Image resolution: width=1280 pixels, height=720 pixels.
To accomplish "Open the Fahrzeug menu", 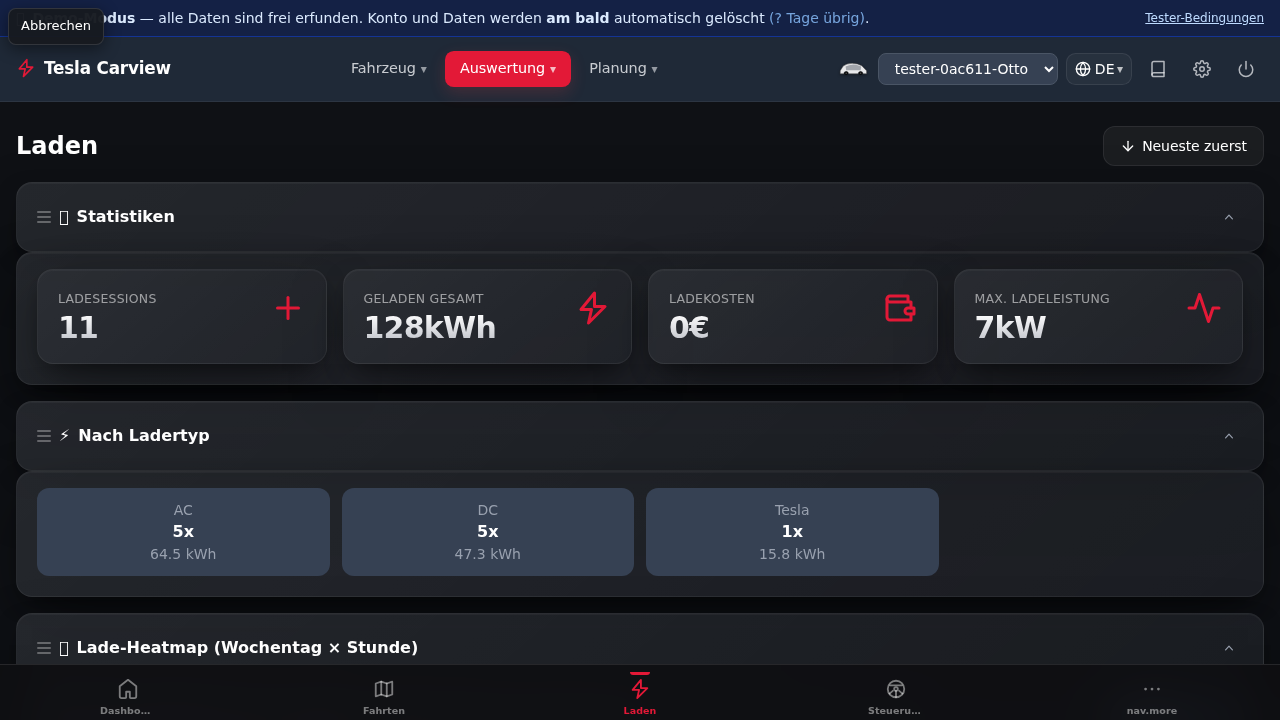I will click(x=389, y=69).
